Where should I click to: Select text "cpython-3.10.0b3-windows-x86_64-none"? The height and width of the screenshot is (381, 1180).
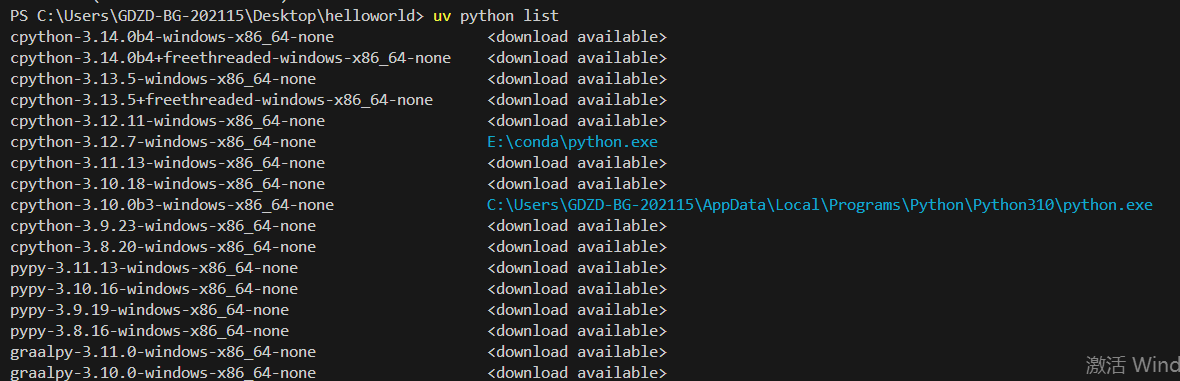pyautogui.click(x=172, y=206)
